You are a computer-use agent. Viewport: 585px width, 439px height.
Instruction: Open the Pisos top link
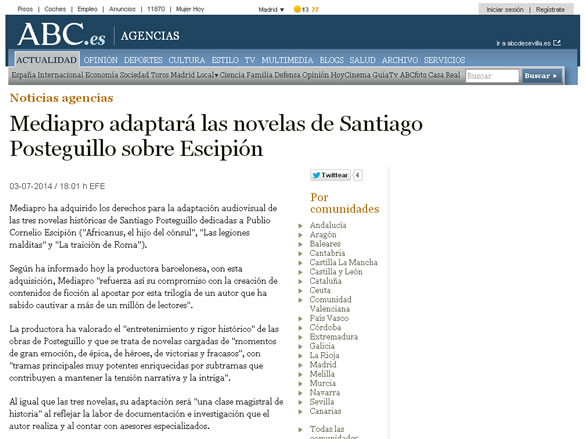coord(25,9)
